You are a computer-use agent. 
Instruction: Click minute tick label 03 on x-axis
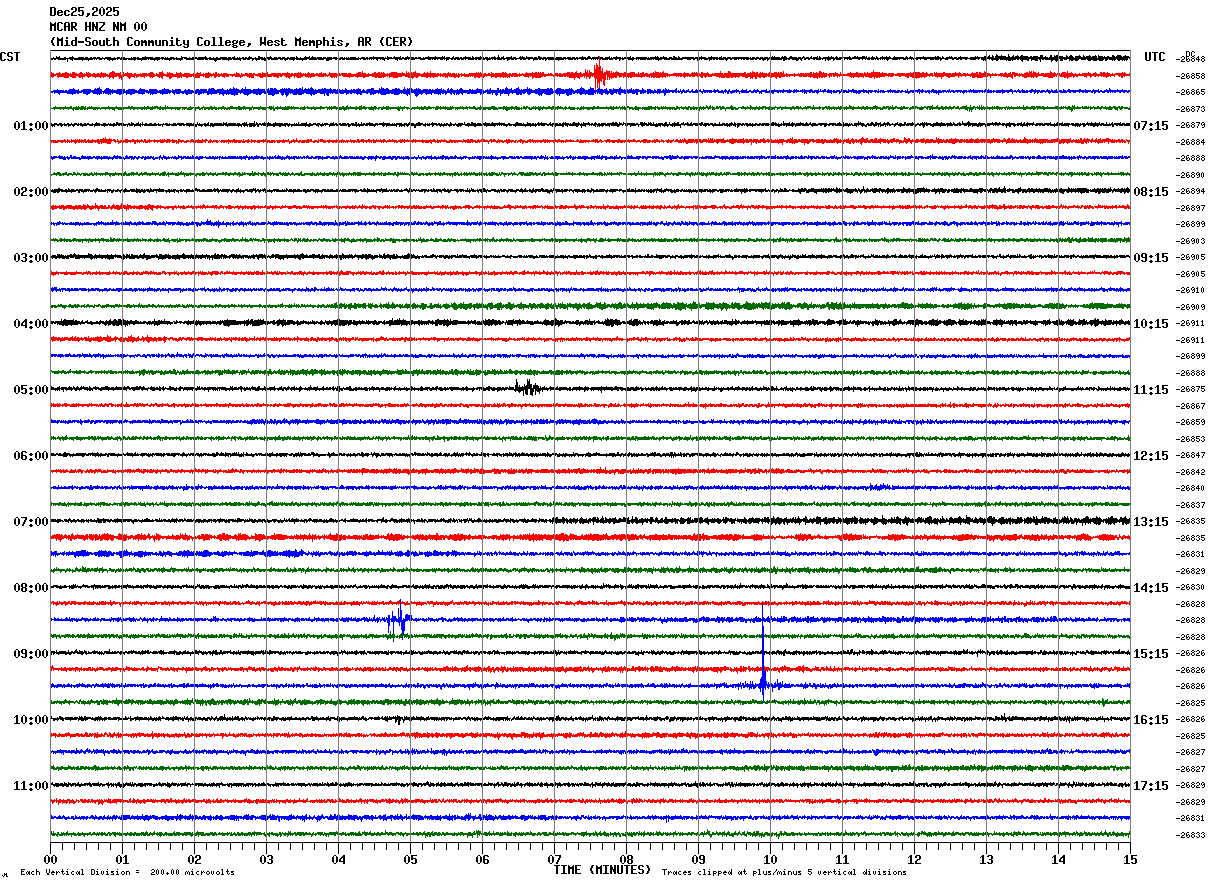pos(266,859)
